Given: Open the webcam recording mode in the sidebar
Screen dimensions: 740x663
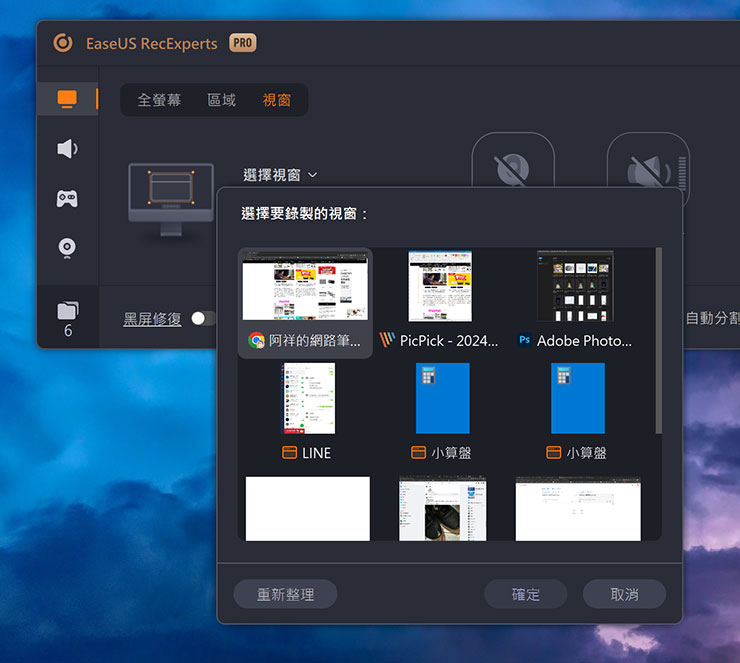Looking at the screenshot, I should click(x=67, y=248).
